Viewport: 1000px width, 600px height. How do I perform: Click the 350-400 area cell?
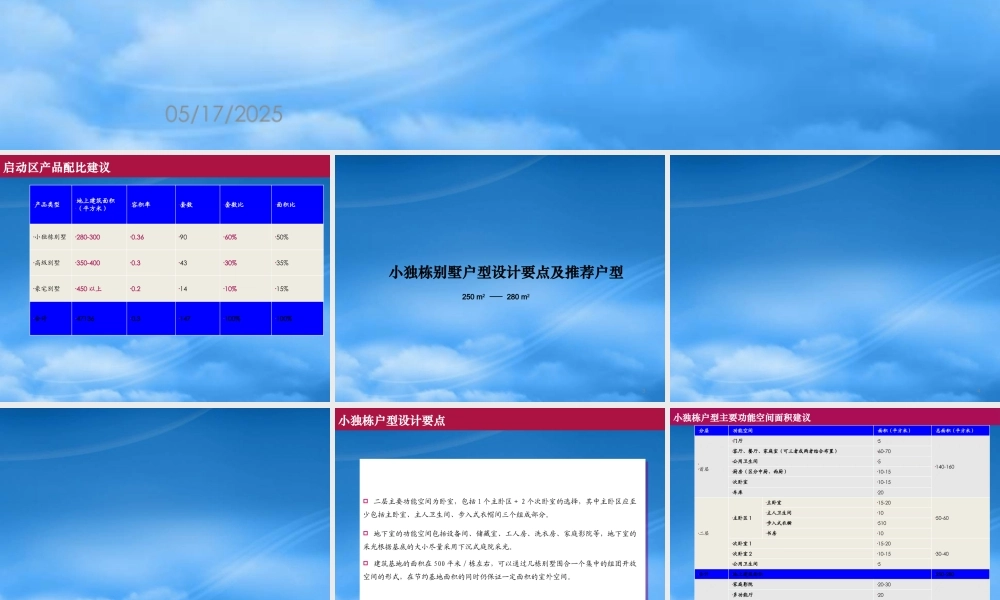[x=98, y=263]
